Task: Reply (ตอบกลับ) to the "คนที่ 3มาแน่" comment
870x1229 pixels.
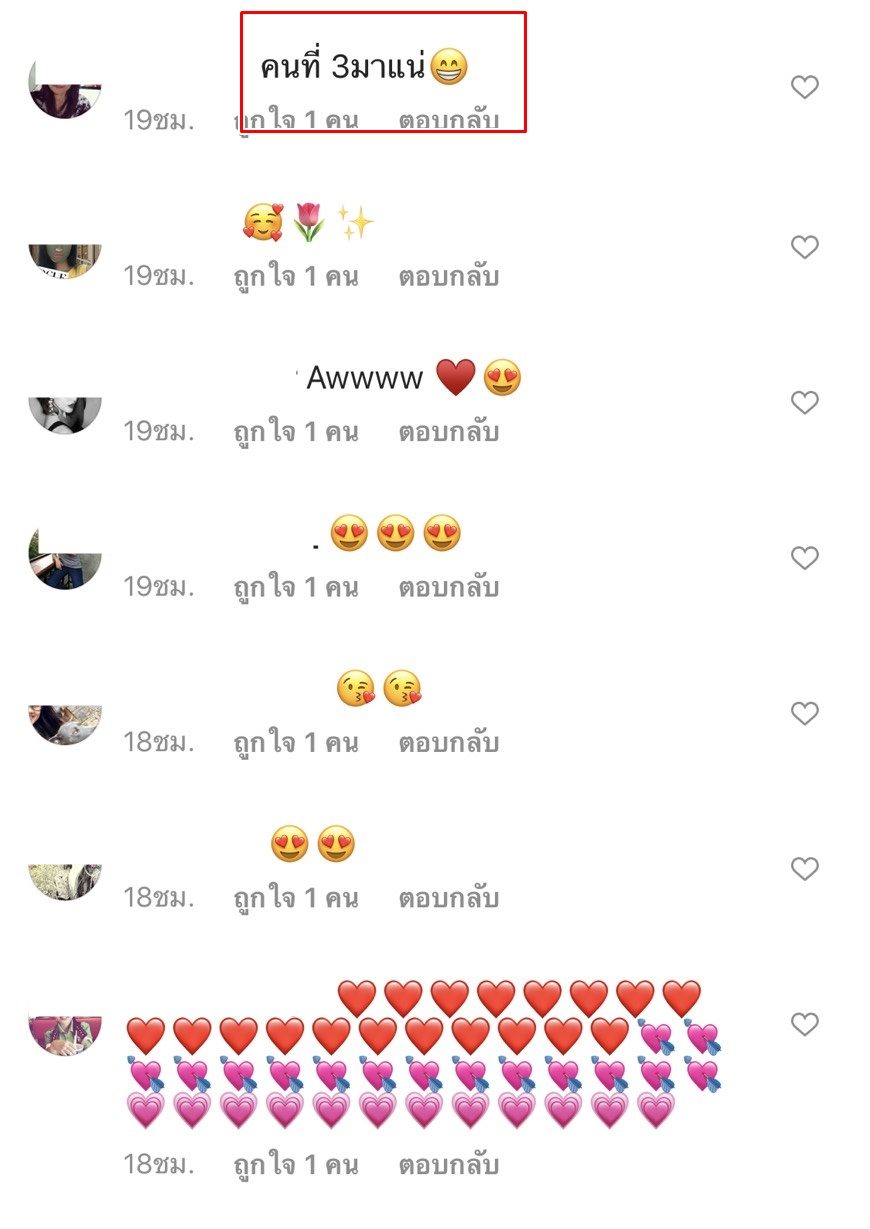Action: pyautogui.click(x=449, y=120)
